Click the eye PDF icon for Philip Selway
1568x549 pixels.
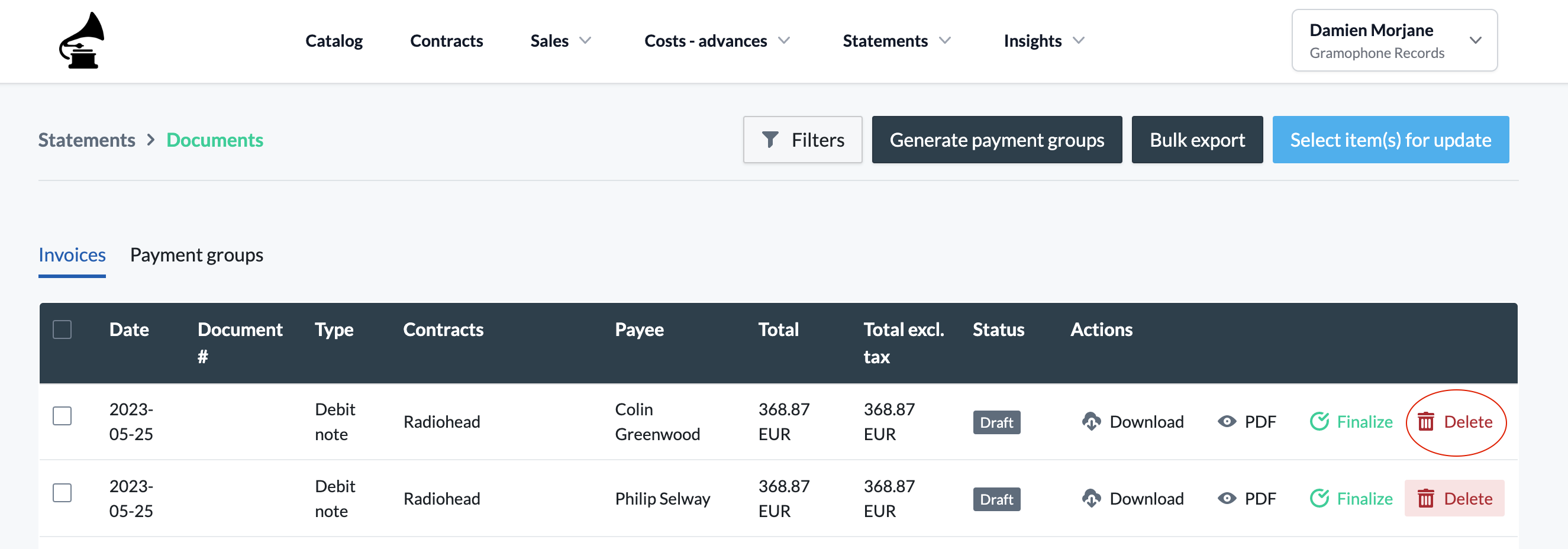1227,499
